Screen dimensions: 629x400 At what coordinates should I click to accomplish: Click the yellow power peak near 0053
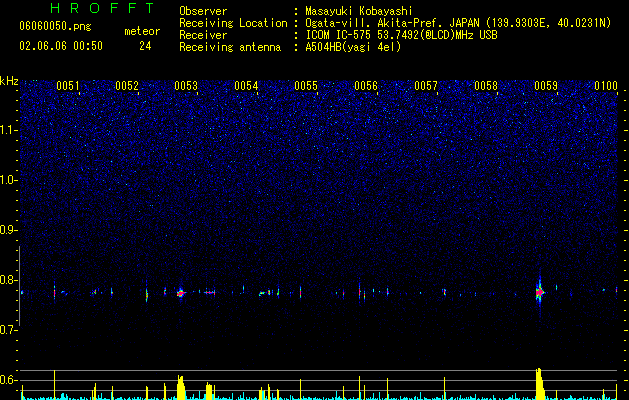pos(181,387)
